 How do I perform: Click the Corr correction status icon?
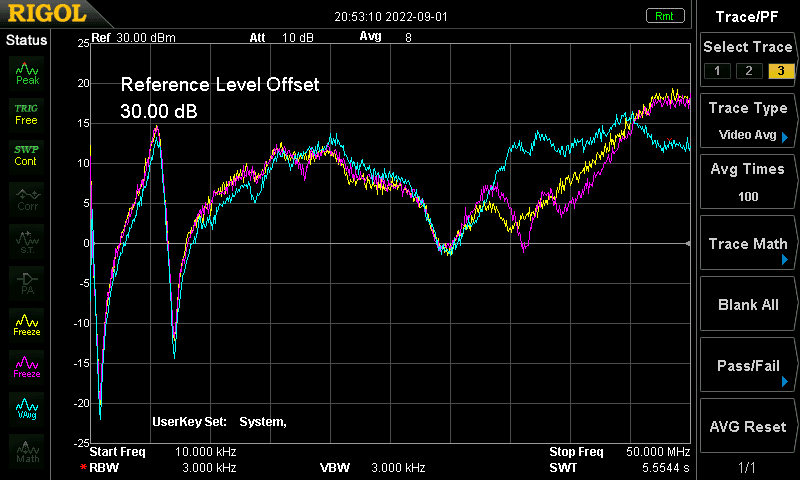[x=27, y=198]
